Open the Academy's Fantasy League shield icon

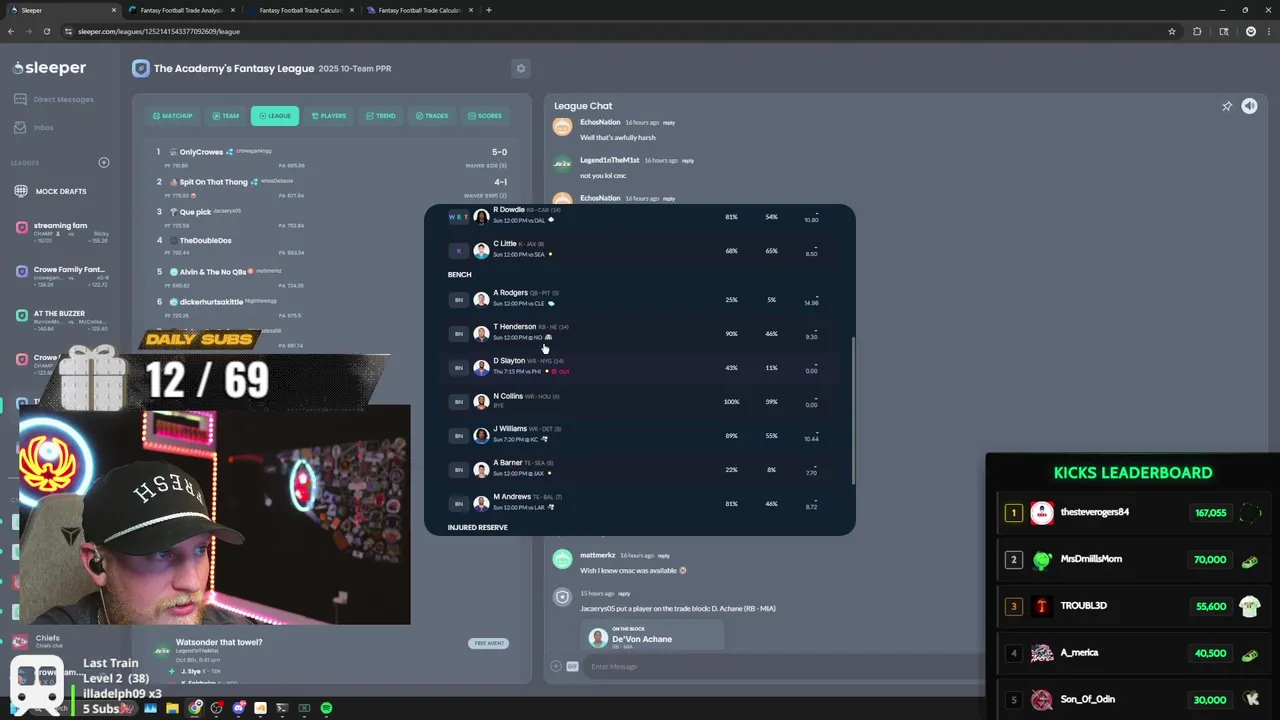[x=141, y=68]
